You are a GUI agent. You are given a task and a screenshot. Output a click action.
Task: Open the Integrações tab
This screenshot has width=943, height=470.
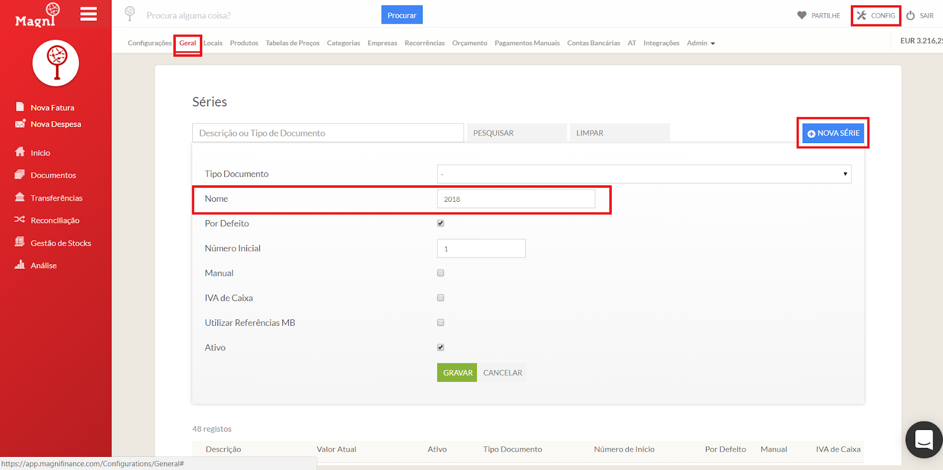point(662,43)
